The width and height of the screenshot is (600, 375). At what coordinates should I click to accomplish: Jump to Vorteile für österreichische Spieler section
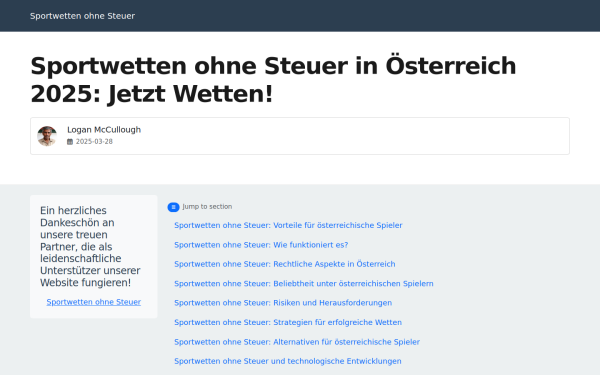coord(288,225)
